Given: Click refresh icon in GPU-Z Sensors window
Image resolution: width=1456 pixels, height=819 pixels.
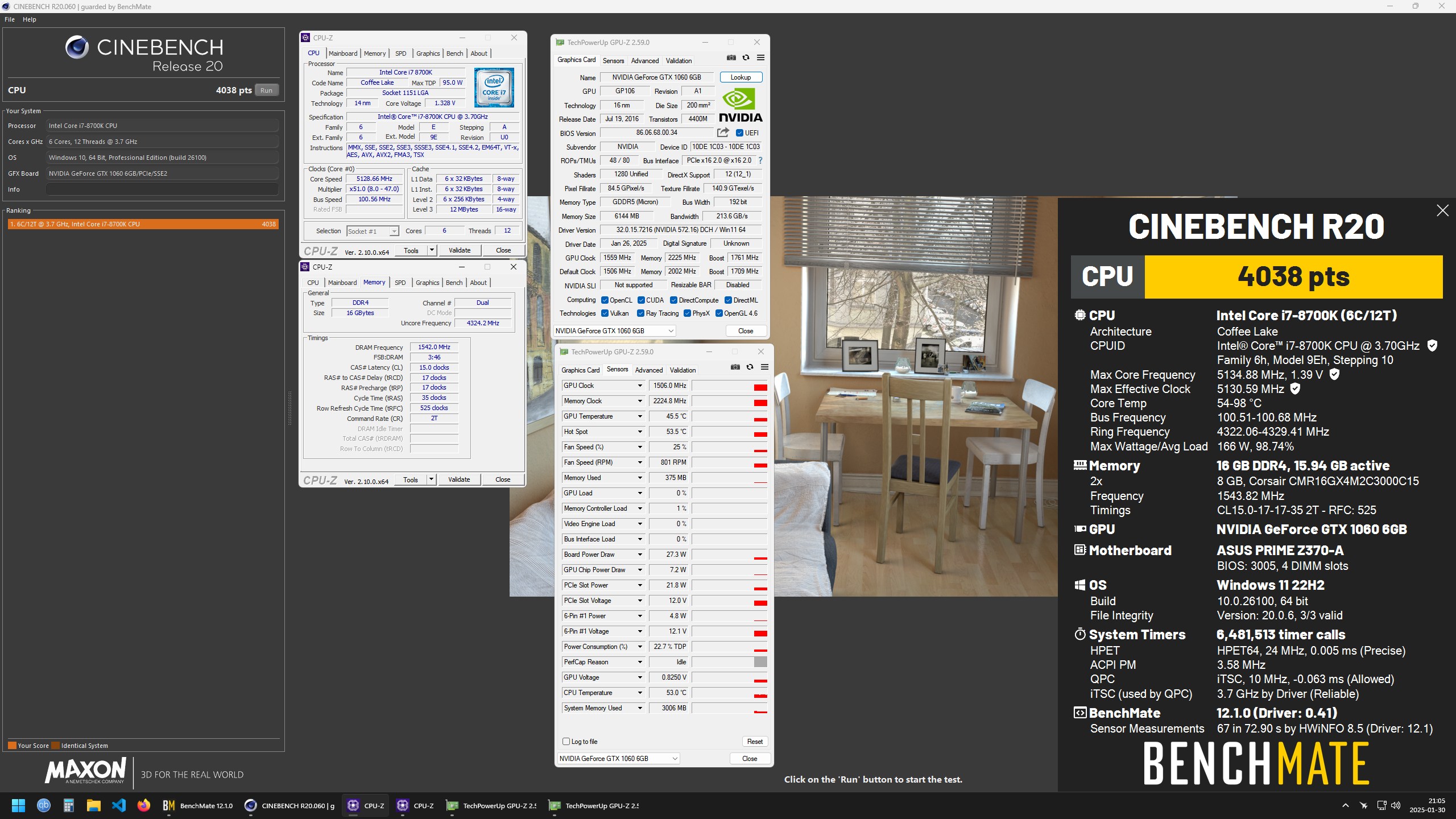Looking at the screenshot, I should [x=750, y=367].
